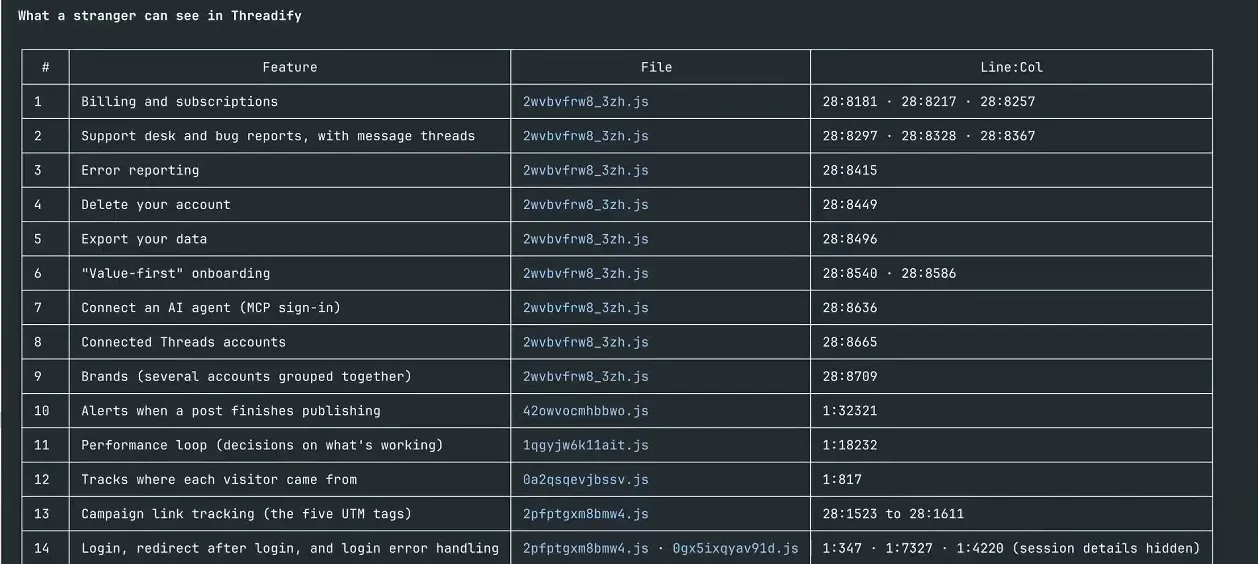Click the "#" column header
This screenshot has height=564, width=1258.
(46, 67)
